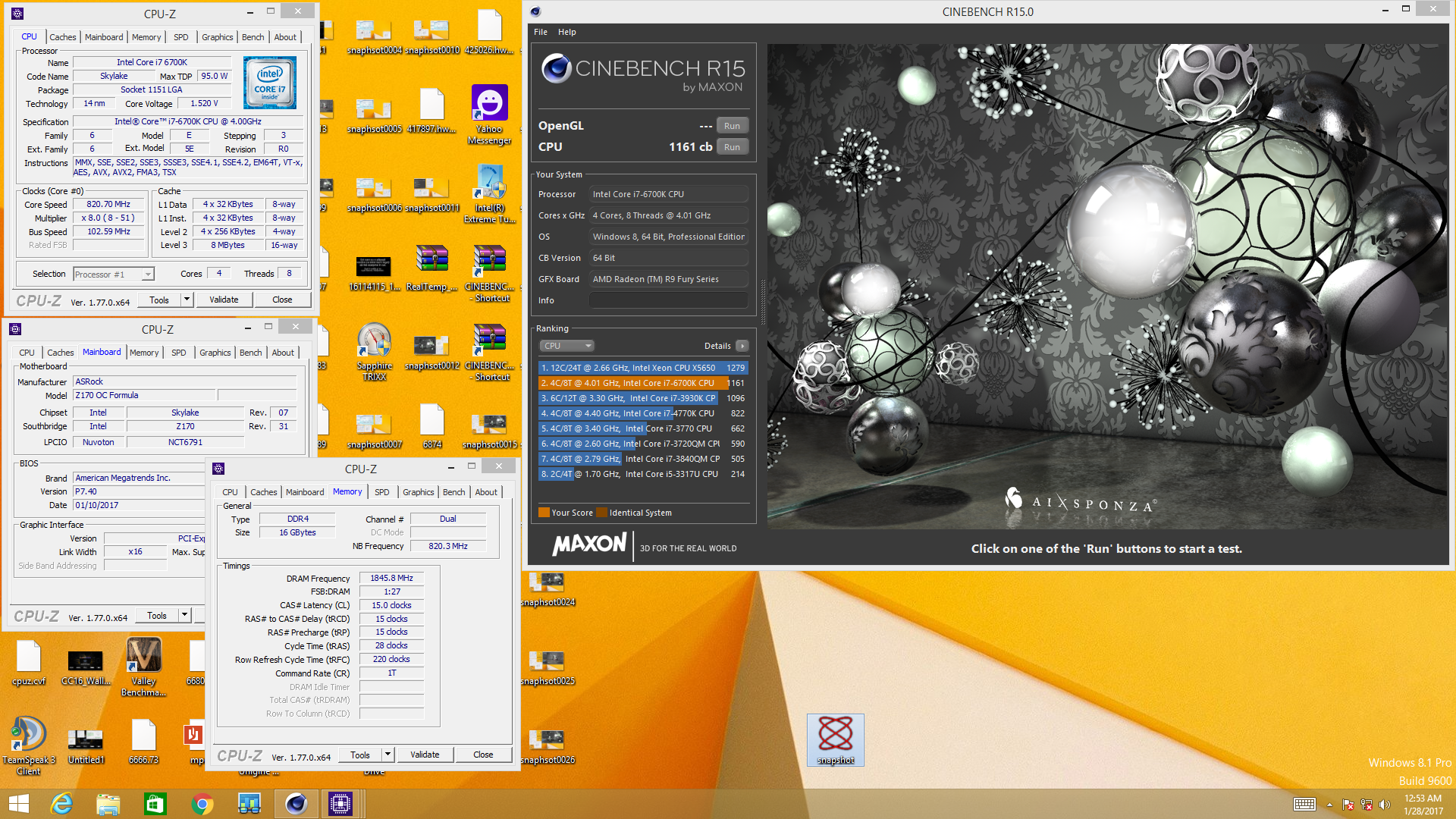
Task: Open Valley Benchmark desktop shortcut
Action: (x=143, y=667)
